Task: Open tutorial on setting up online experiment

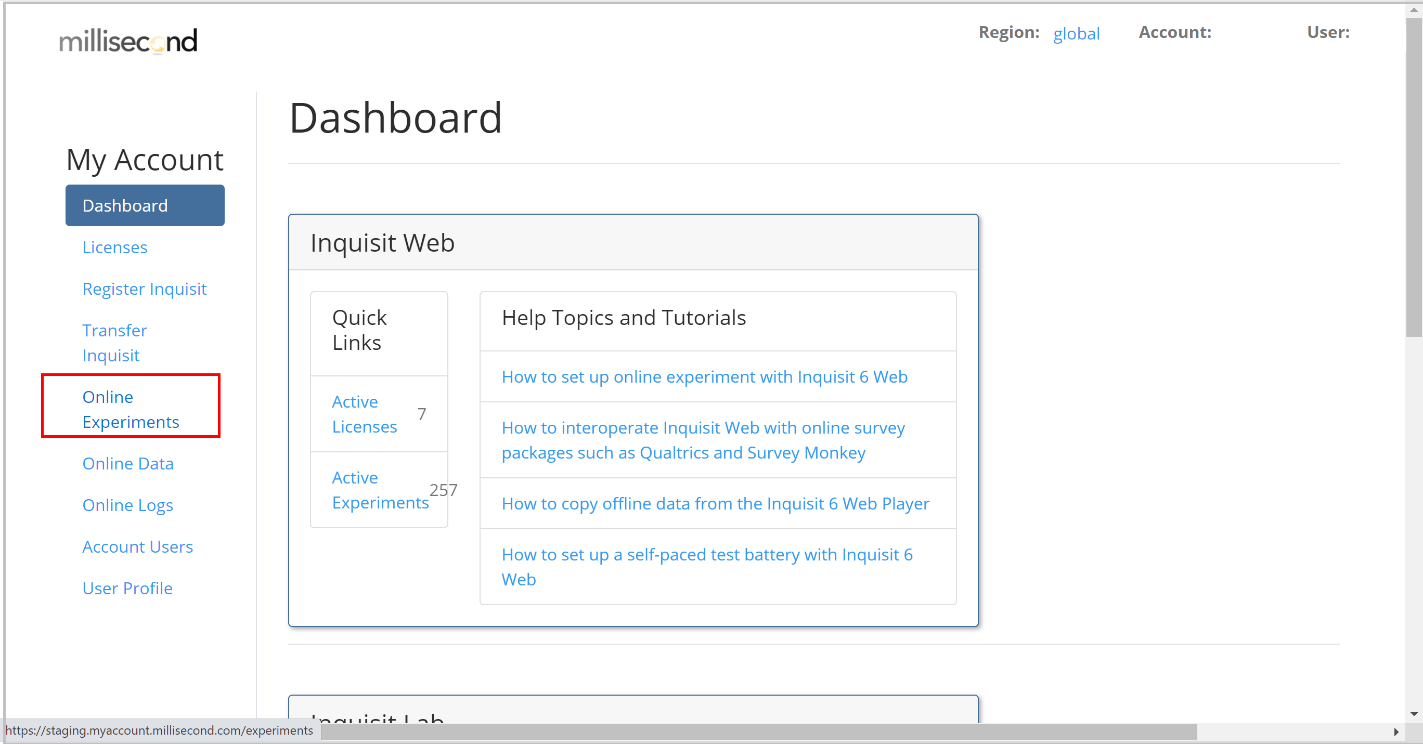Action: [705, 377]
